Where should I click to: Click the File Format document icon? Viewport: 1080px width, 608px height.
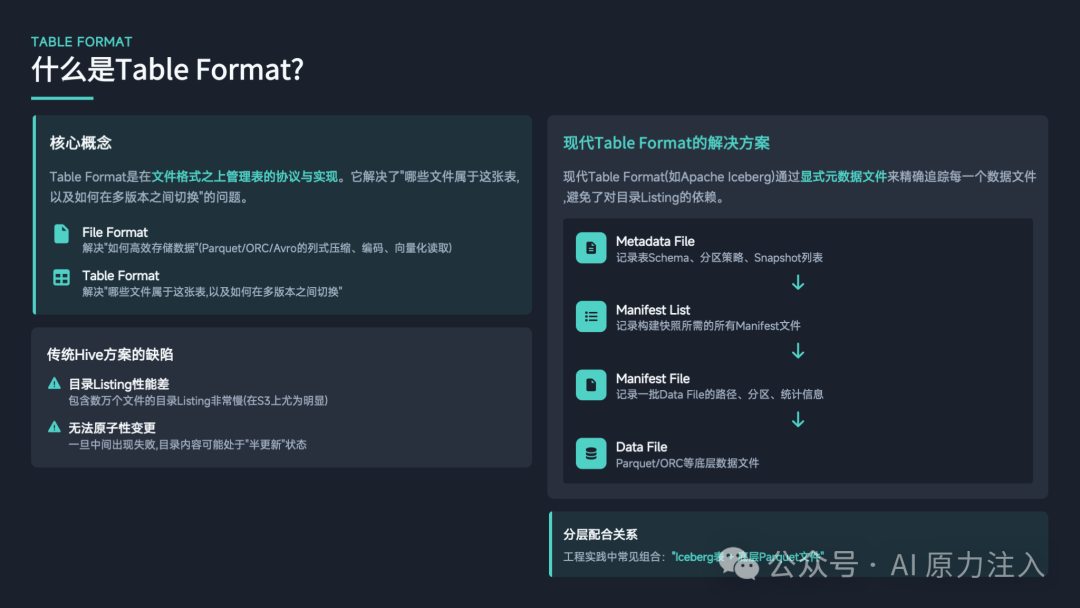[x=61, y=234]
